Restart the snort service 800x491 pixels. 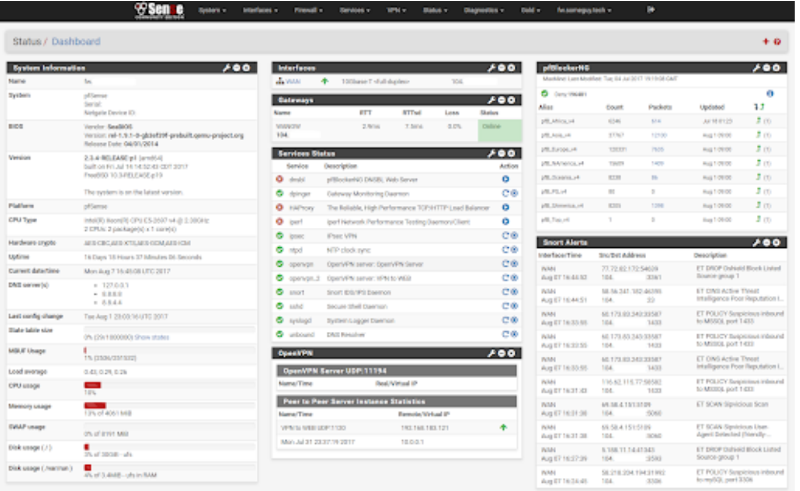click(x=505, y=292)
